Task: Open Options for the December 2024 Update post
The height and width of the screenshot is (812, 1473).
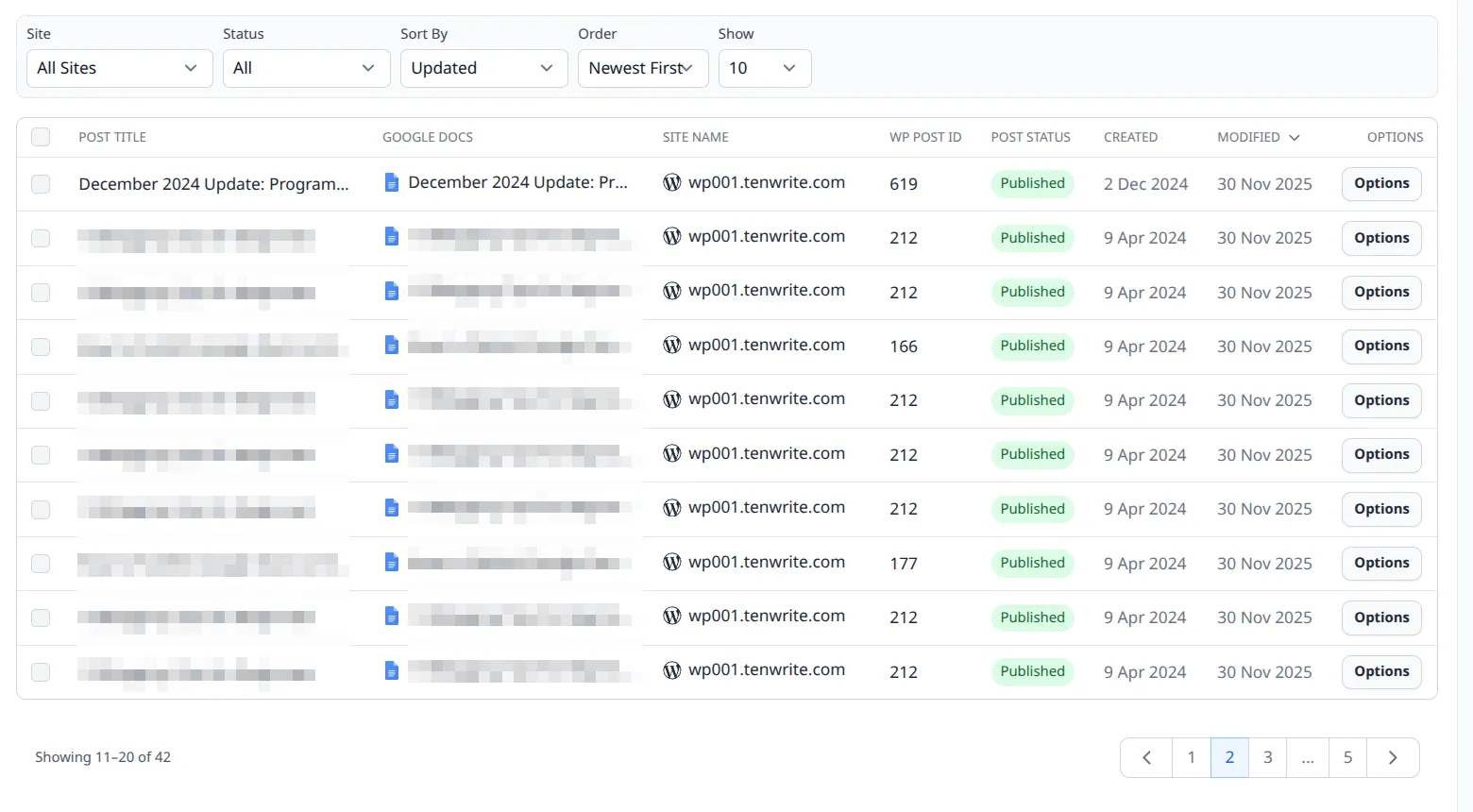Action: pyautogui.click(x=1381, y=183)
